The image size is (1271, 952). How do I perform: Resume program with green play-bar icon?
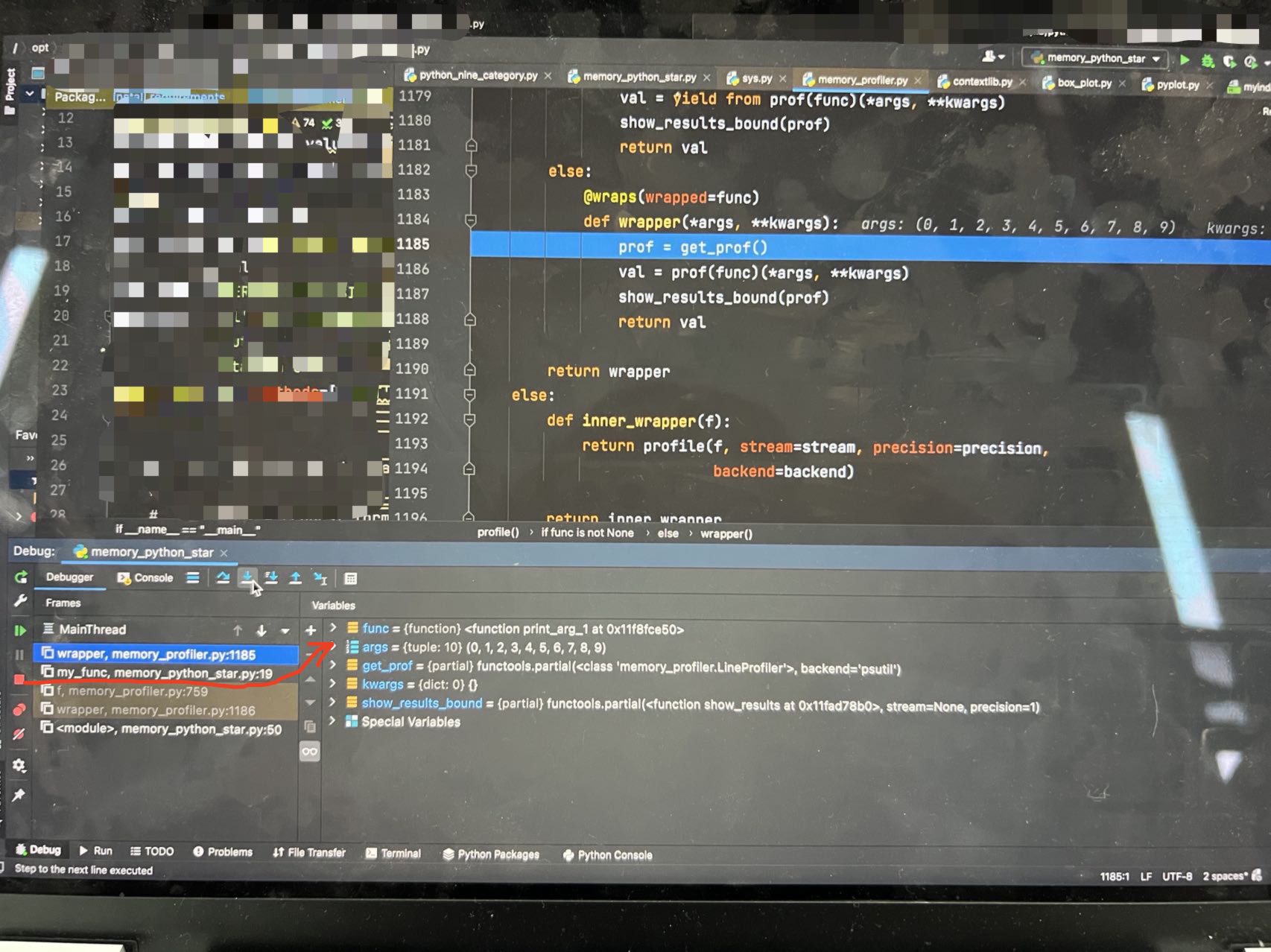(19, 631)
